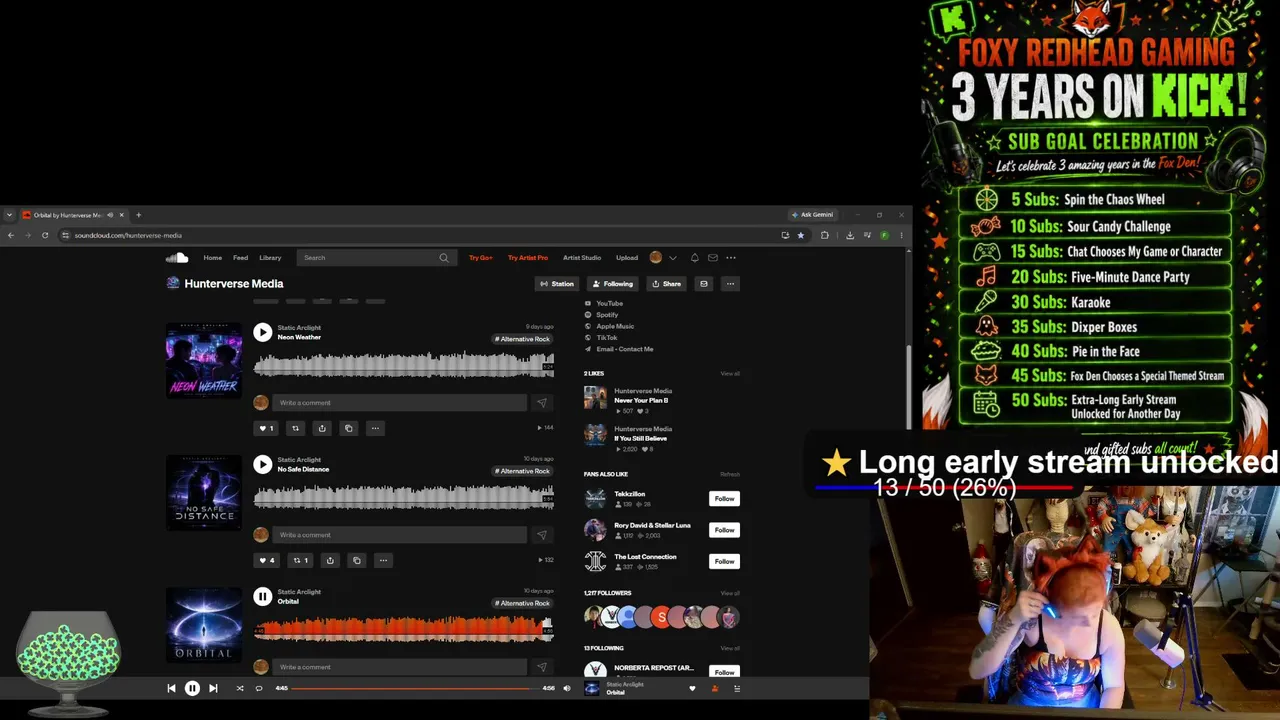Like the playing Orbital track in player bar

click(x=692, y=688)
